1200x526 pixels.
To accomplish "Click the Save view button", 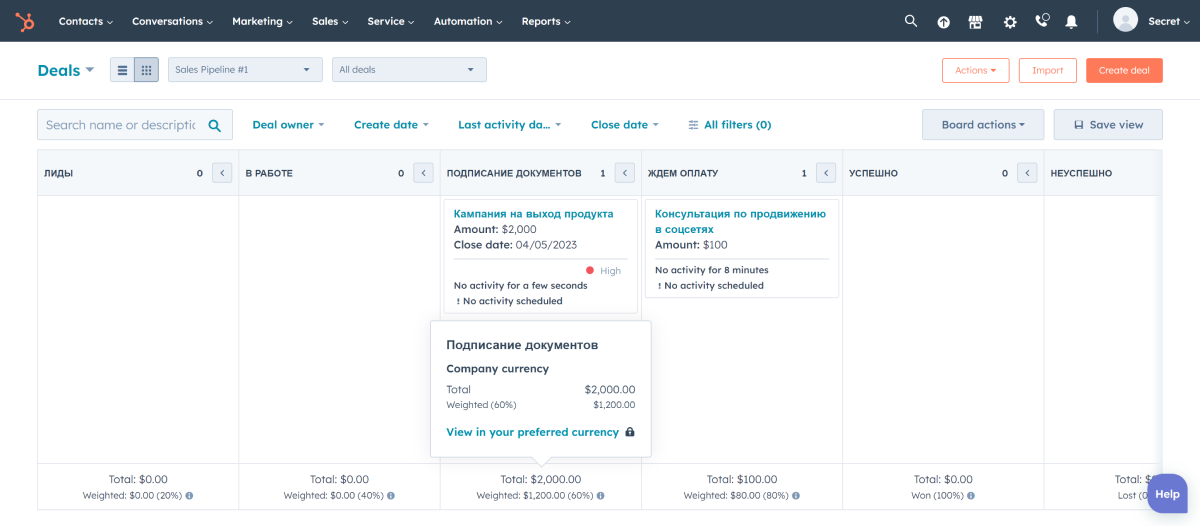I will [x=1108, y=125].
